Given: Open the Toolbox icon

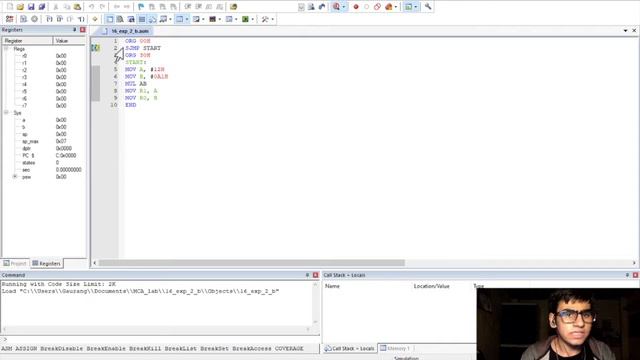Looking at the screenshot, I should point(265,19).
